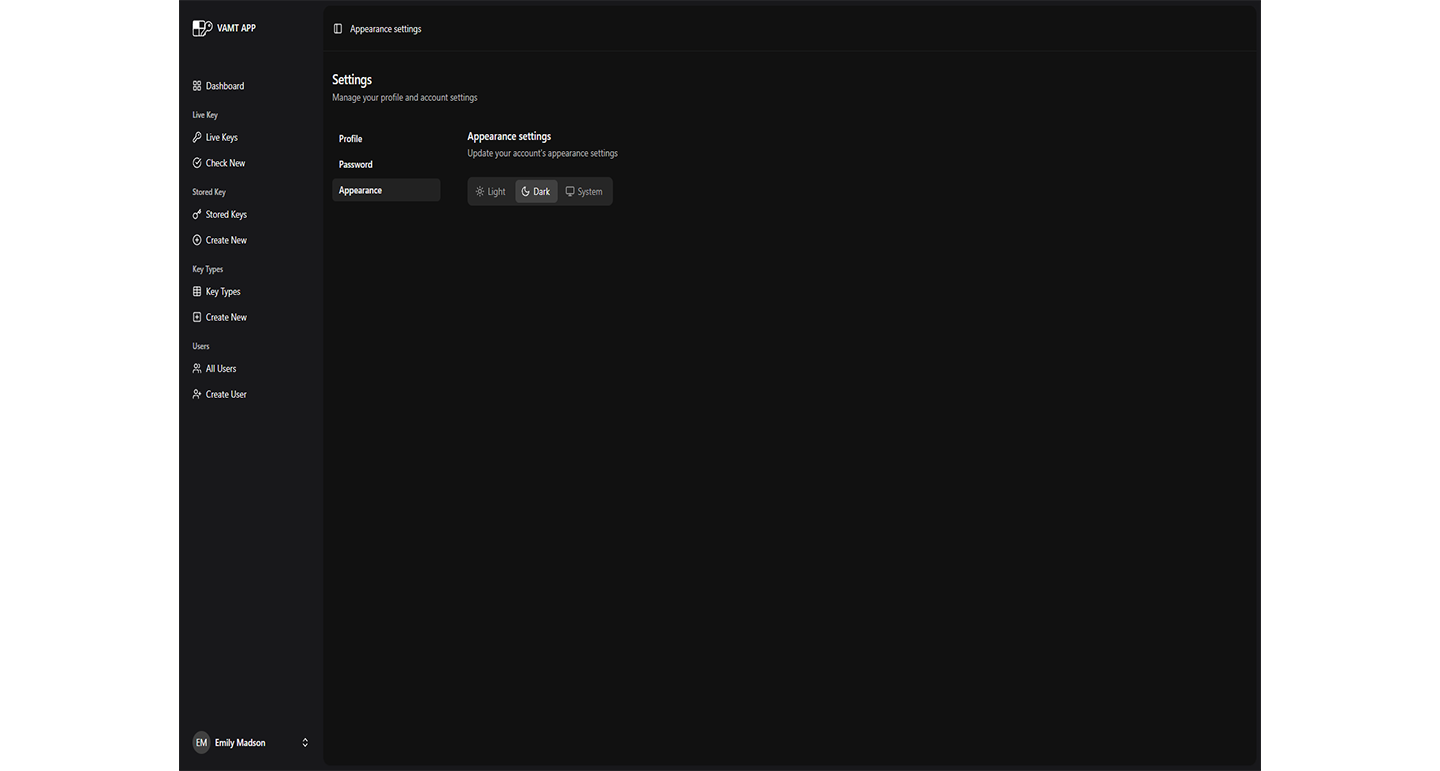Click the Check New checkmark icon
Screen dimensions: 1440x771
pyautogui.click(x=197, y=163)
